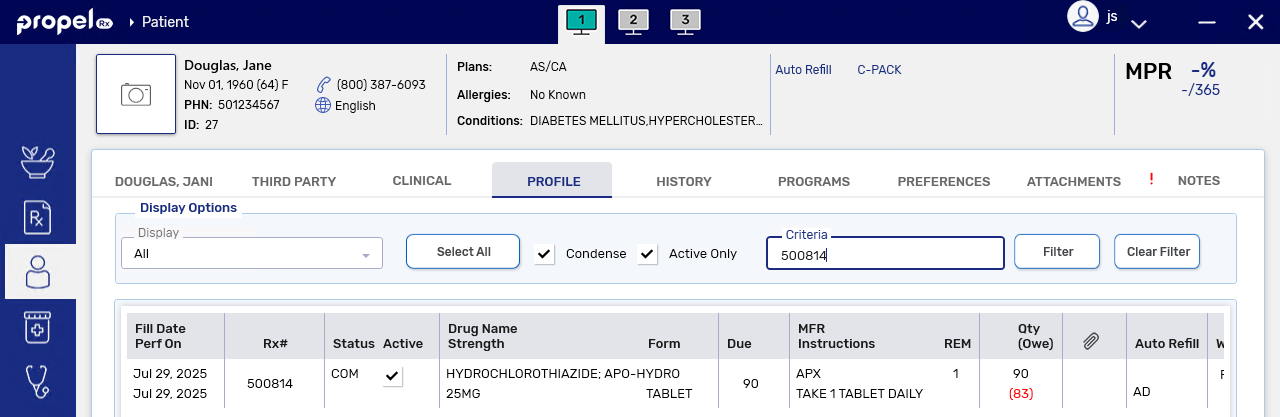Click the Clear Filter button
The image size is (1280, 417).
click(1157, 252)
